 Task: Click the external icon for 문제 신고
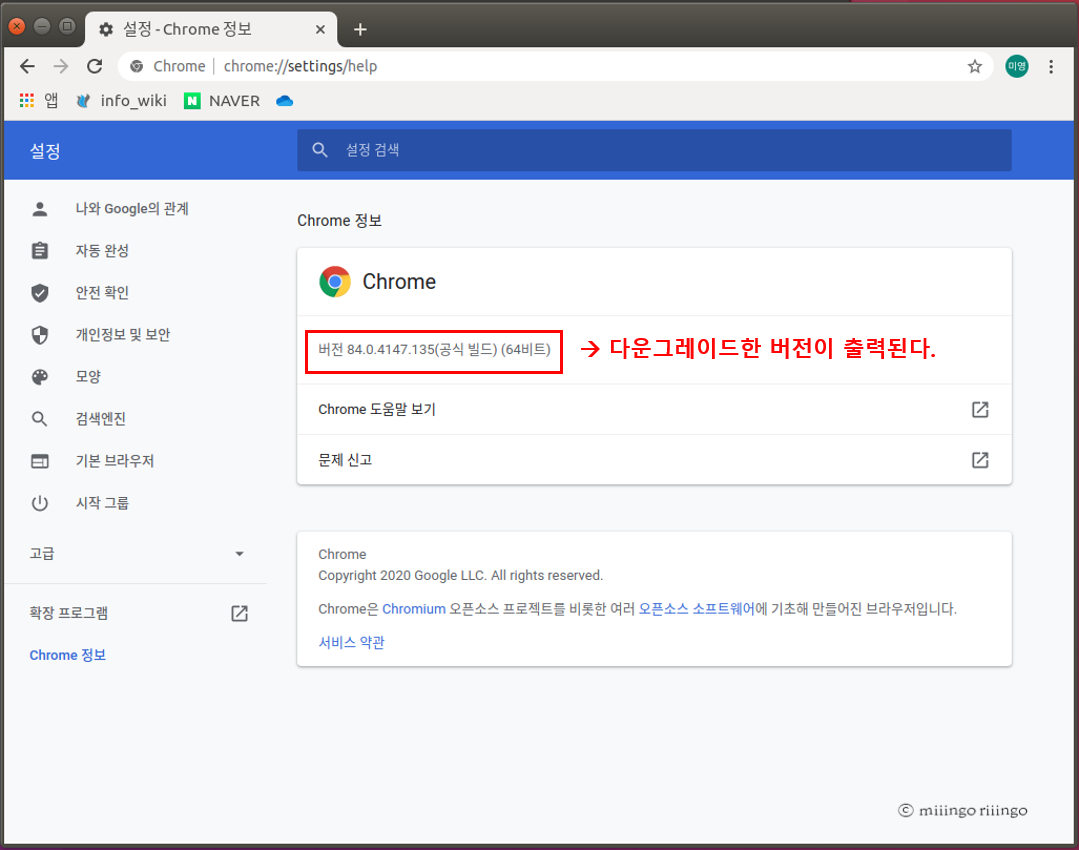click(x=980, y=460)
